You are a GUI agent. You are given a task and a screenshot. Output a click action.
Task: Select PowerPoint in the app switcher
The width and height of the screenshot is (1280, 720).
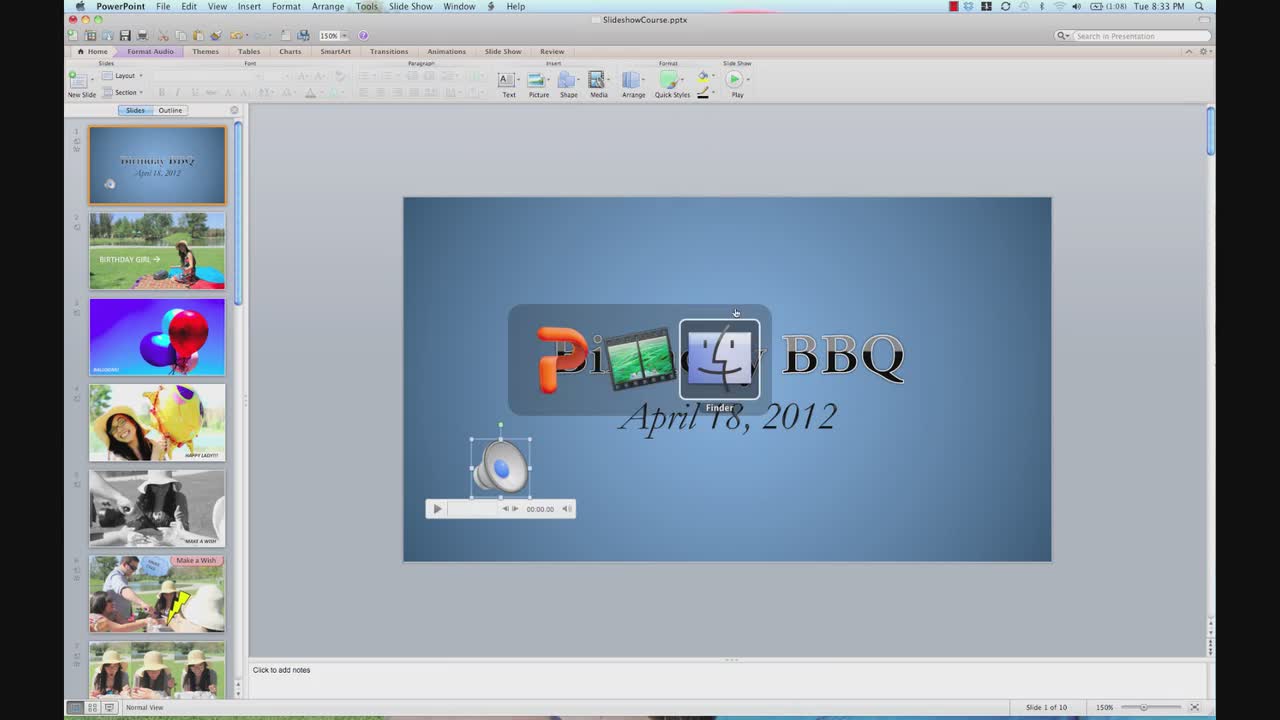pos(561,360)
